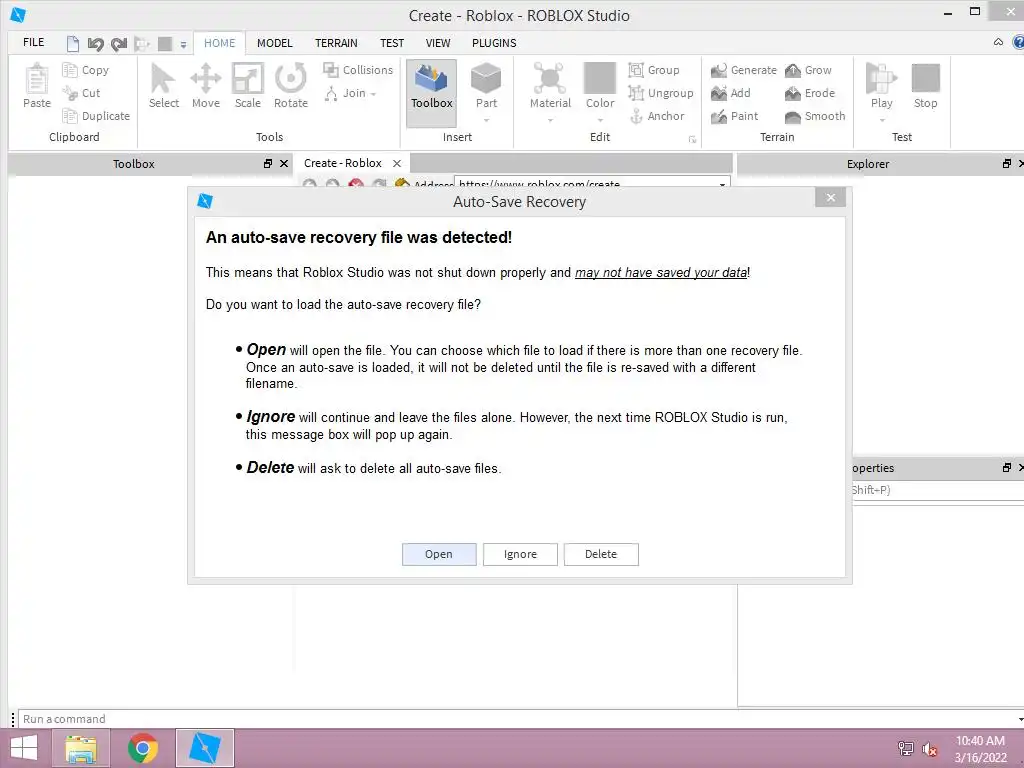The height and width of the screenshot is (768, 1024).
Task: Click the muted volume tray icon
Action: (929, 749)
